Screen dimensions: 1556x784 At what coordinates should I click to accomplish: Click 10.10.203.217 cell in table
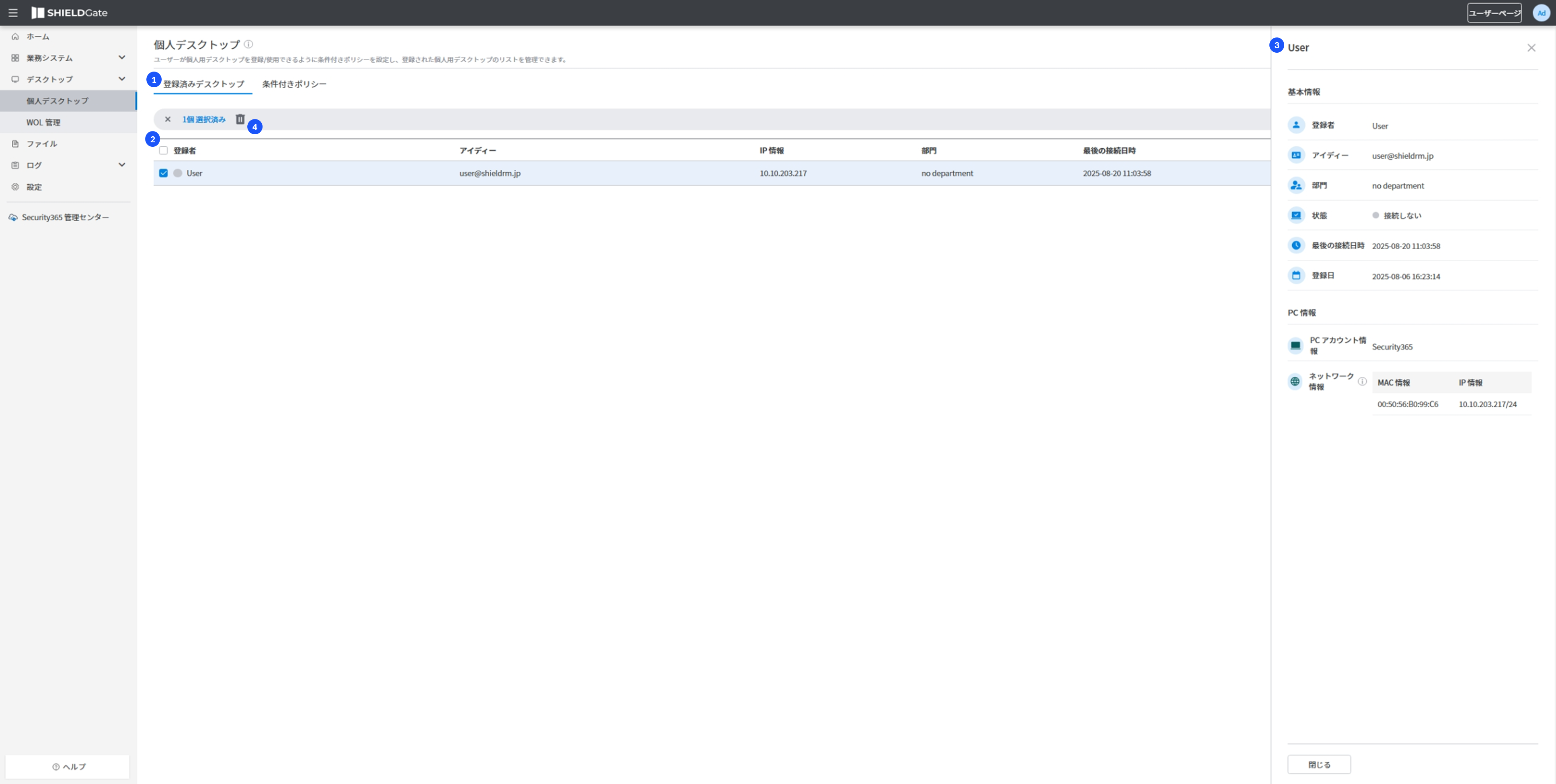(x=783, y=173)
